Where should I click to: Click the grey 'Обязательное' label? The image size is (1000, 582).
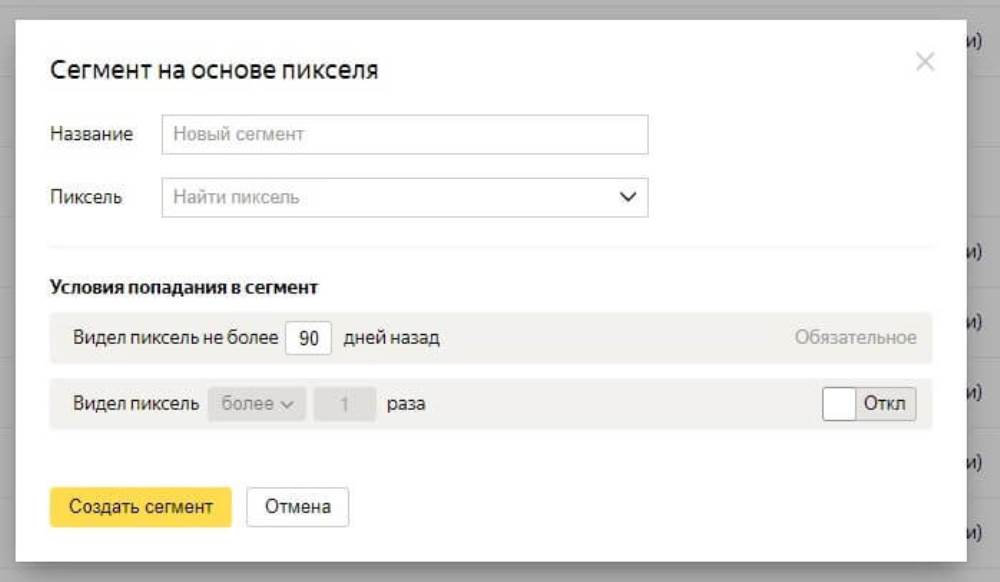click(x=855, y=338)
